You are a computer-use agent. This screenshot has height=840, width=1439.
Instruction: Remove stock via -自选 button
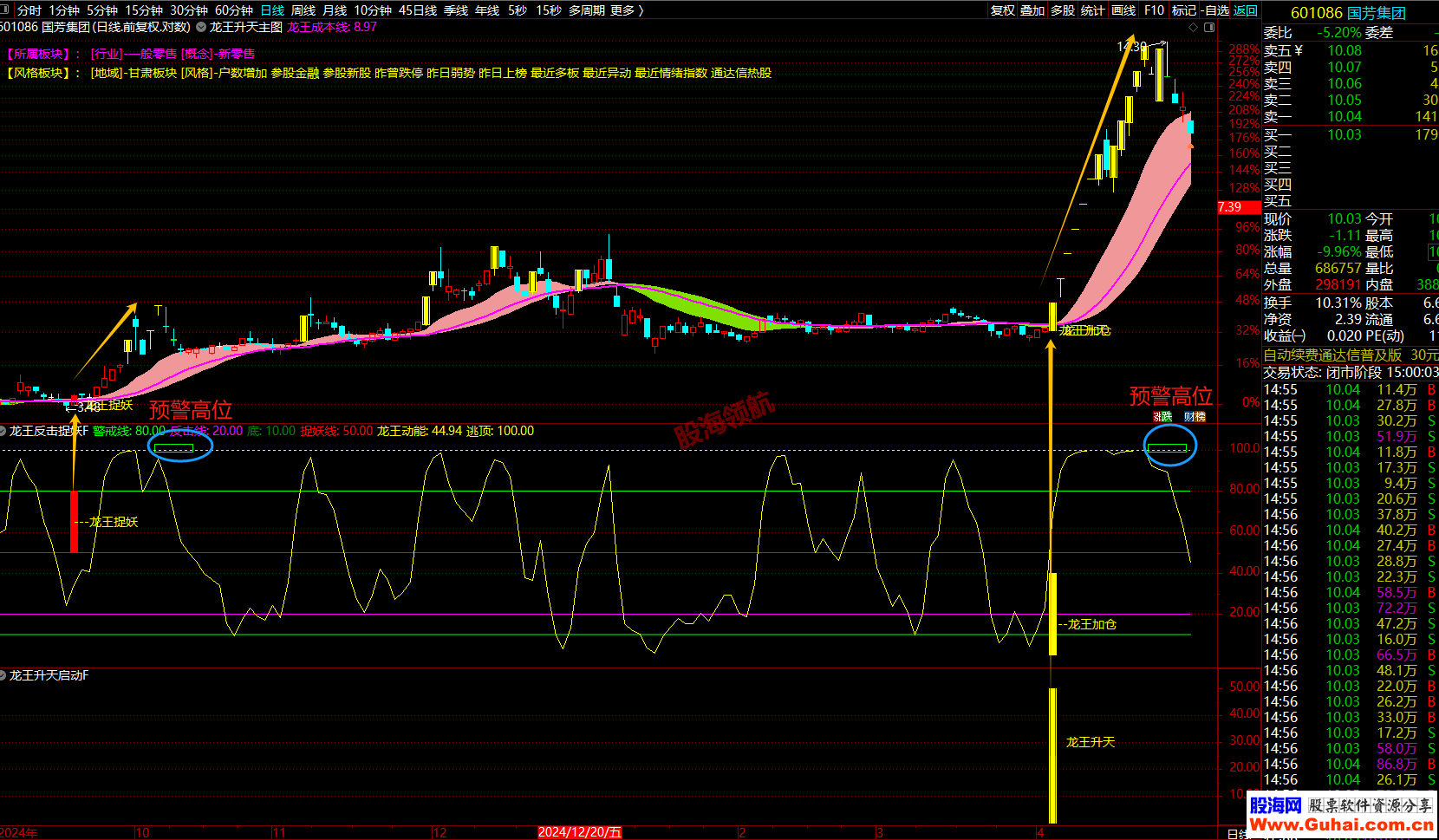(x=1215, y=10)
